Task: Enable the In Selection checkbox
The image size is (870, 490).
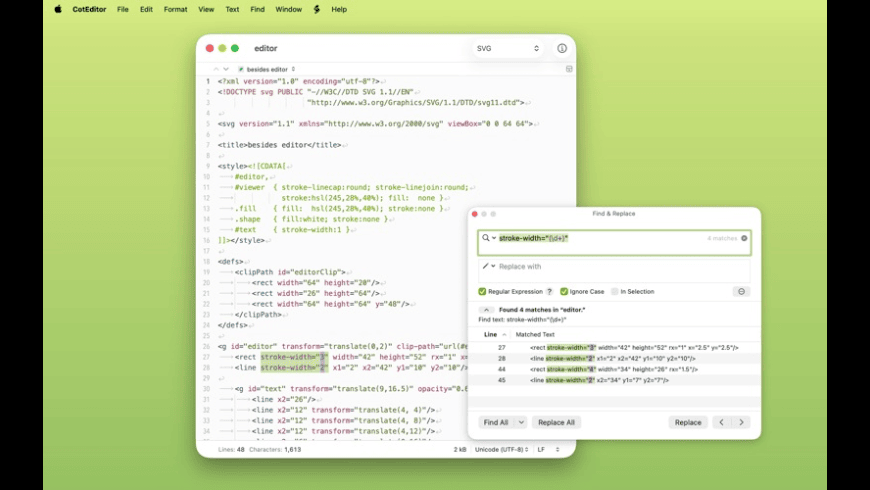Action: pos(614,291)
